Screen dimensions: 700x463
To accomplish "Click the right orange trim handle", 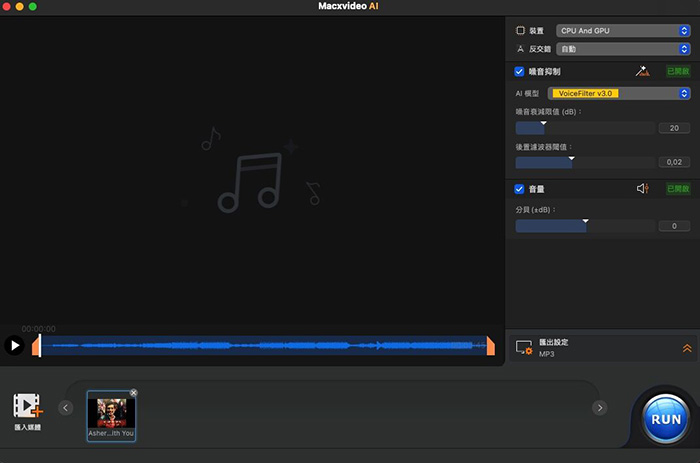I will pos(491,346).
